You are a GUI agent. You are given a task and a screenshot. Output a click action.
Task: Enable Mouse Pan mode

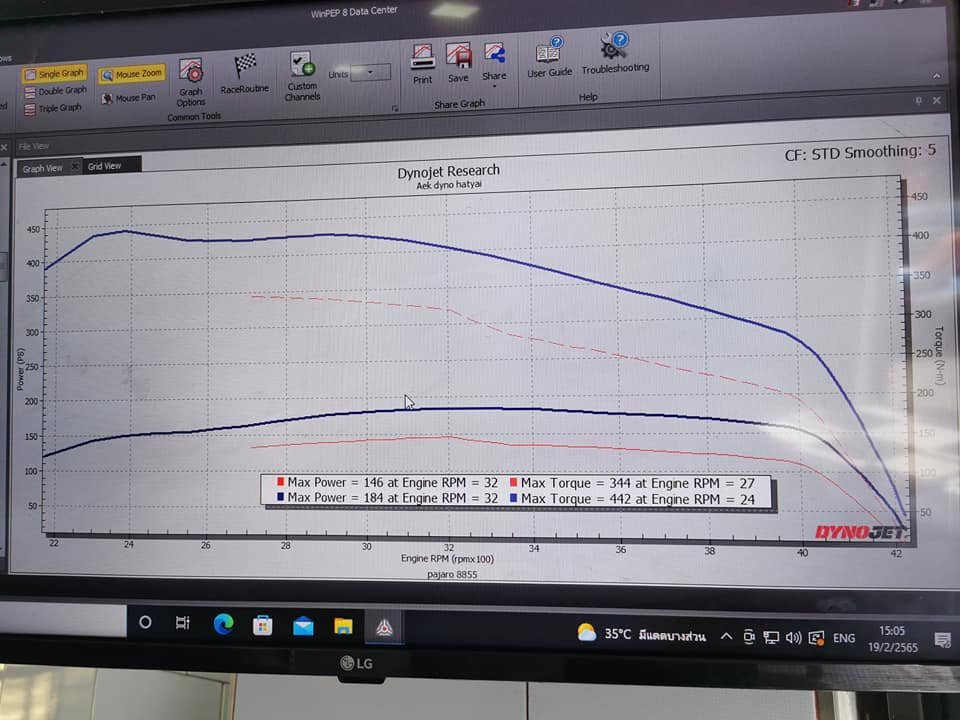(128, 98)
